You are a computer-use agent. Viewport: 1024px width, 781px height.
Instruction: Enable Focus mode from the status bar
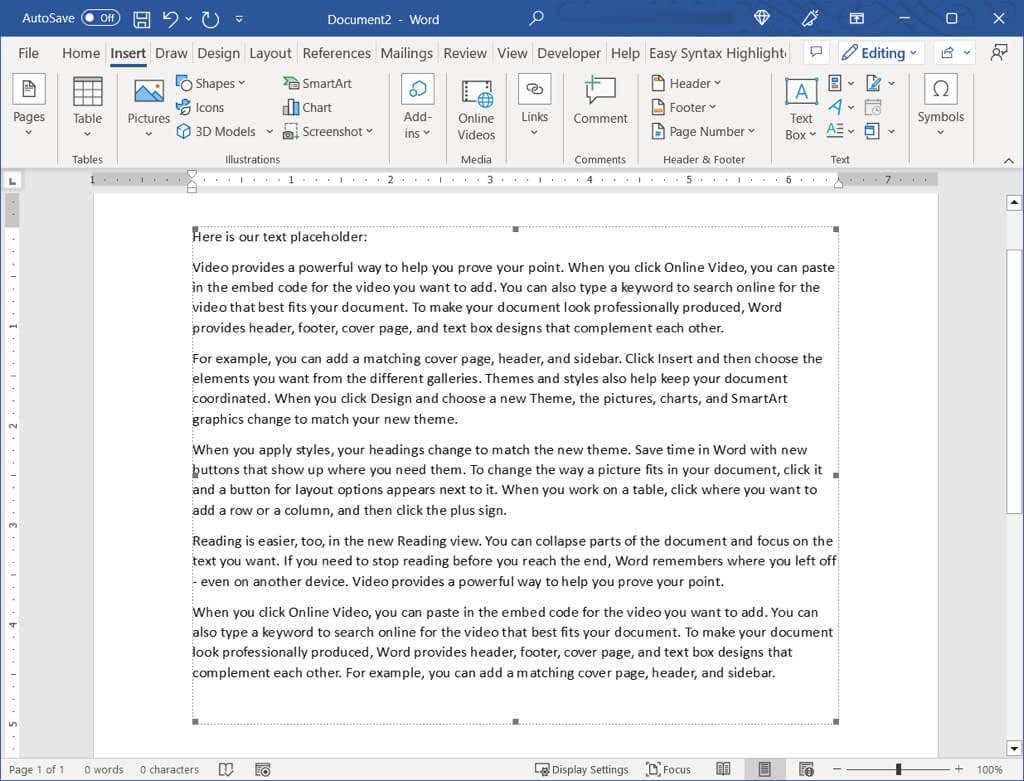[669, 769]
